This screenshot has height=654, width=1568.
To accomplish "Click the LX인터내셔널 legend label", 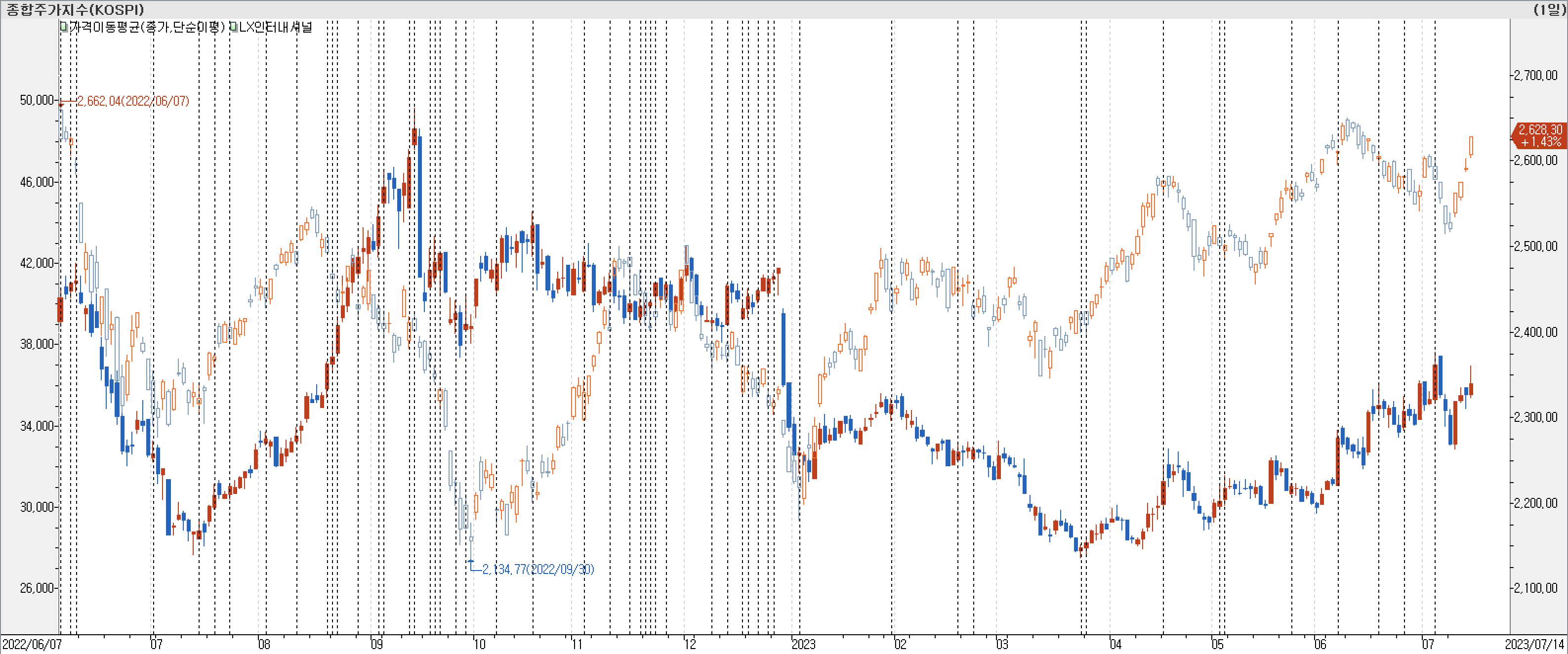I will (275, 27).
